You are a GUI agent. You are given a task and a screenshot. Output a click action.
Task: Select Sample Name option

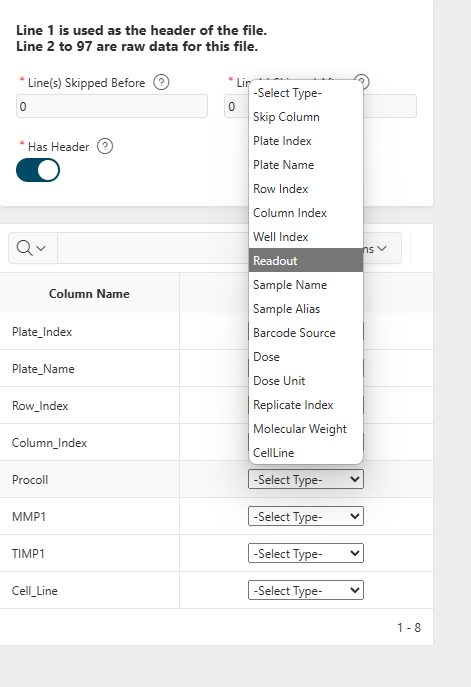(x=306, y=285)
